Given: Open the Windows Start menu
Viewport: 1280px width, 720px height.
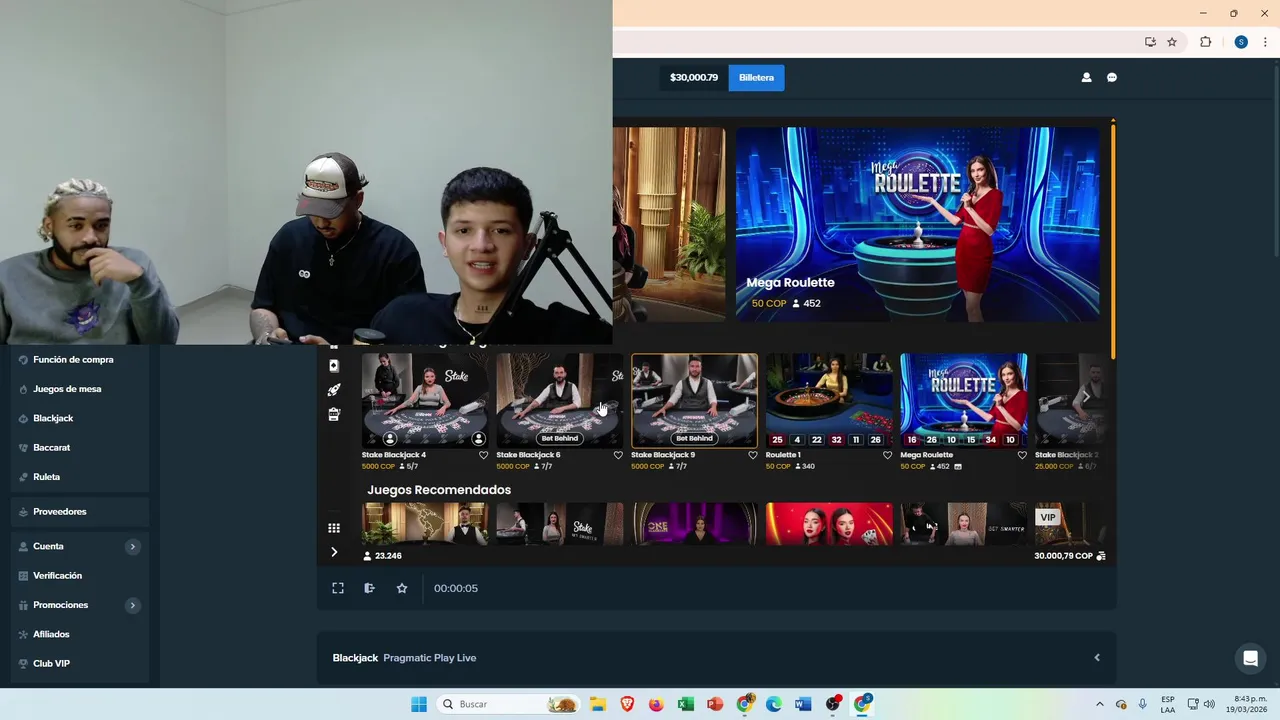Looking at the screenshot, I should point(419,704).
